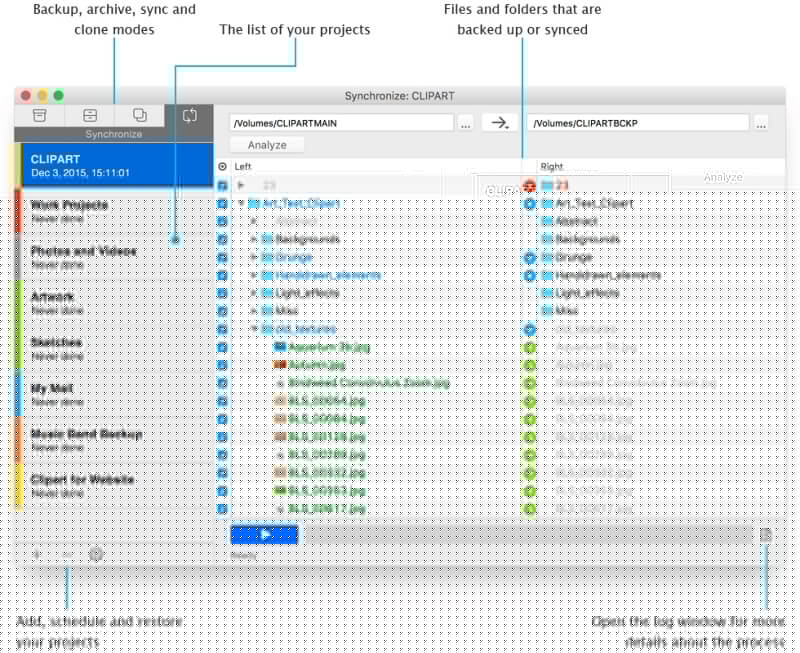Toggle checkbox for Handdrawn_elements folder
This screenshot has height=653, width=800.
coord(222,275)
